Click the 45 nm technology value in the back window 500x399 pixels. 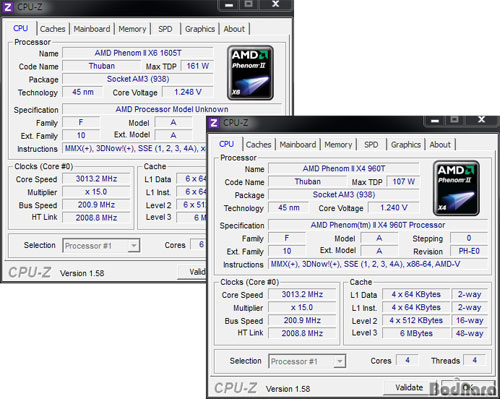pyautogui.click(x=83, y=92)
